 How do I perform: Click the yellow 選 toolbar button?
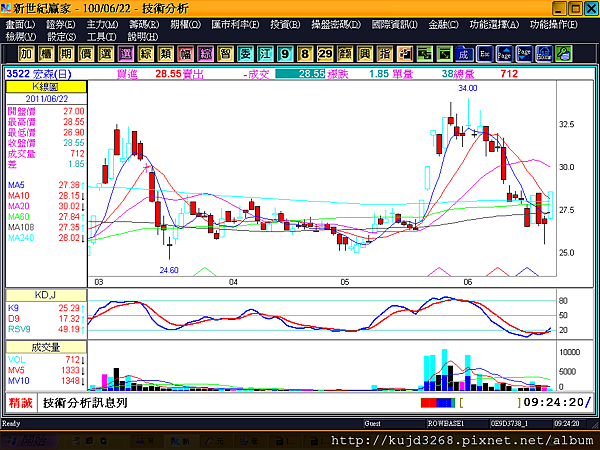(x=106, y=54)
